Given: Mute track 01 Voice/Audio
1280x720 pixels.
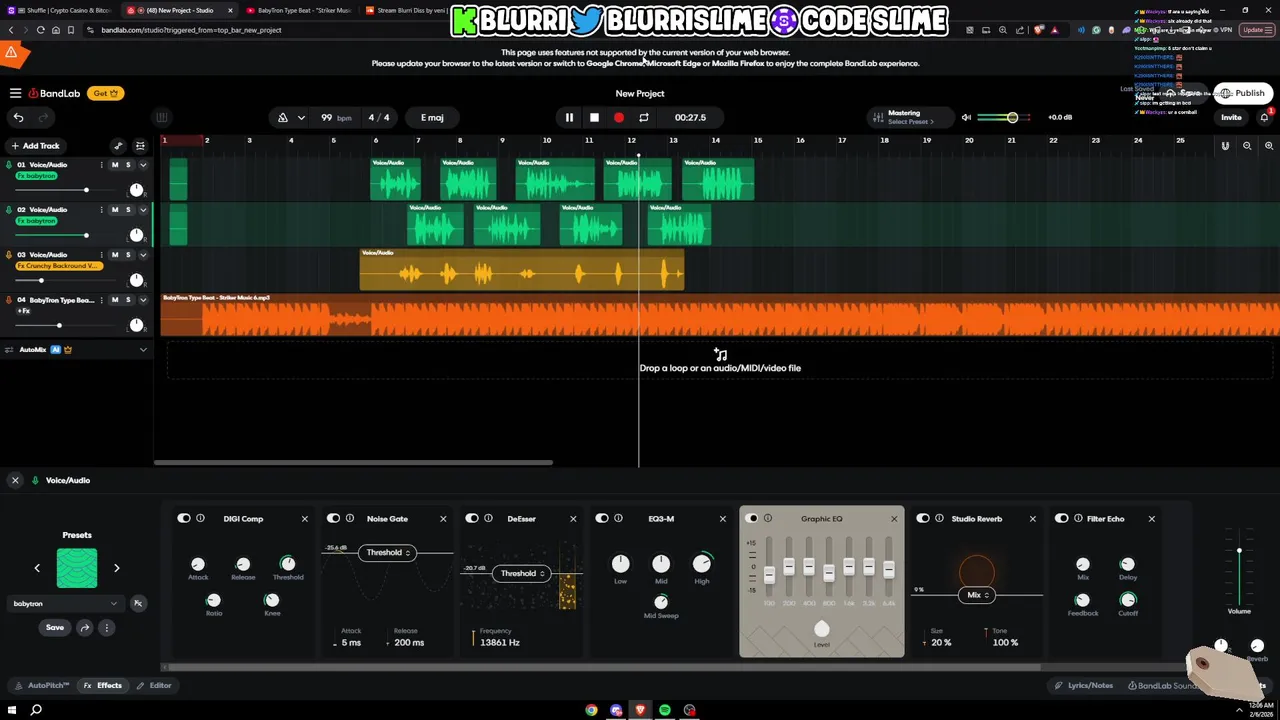Looking at the screenshot, I should (115, 165).
